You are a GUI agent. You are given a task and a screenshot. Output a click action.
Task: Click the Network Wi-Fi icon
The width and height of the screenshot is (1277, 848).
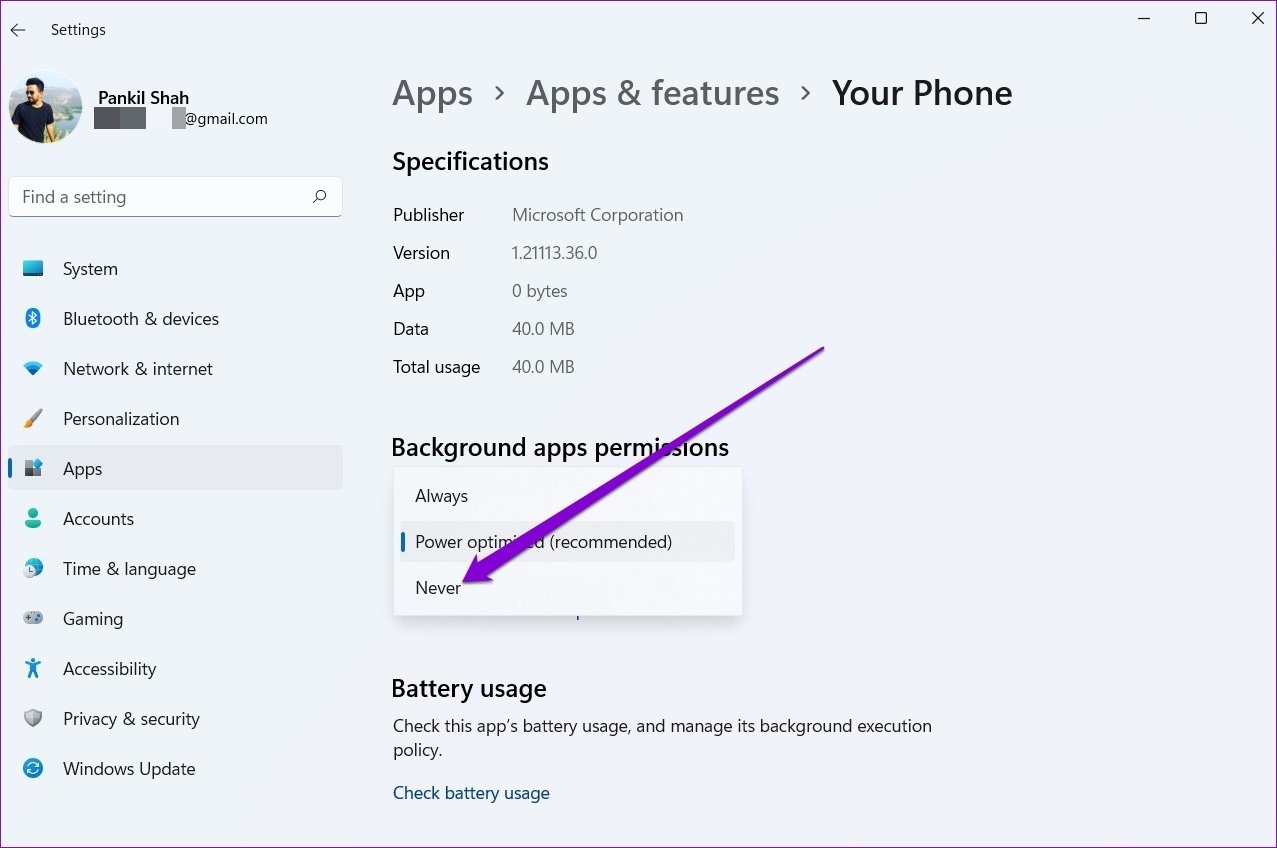click(33, 369)
